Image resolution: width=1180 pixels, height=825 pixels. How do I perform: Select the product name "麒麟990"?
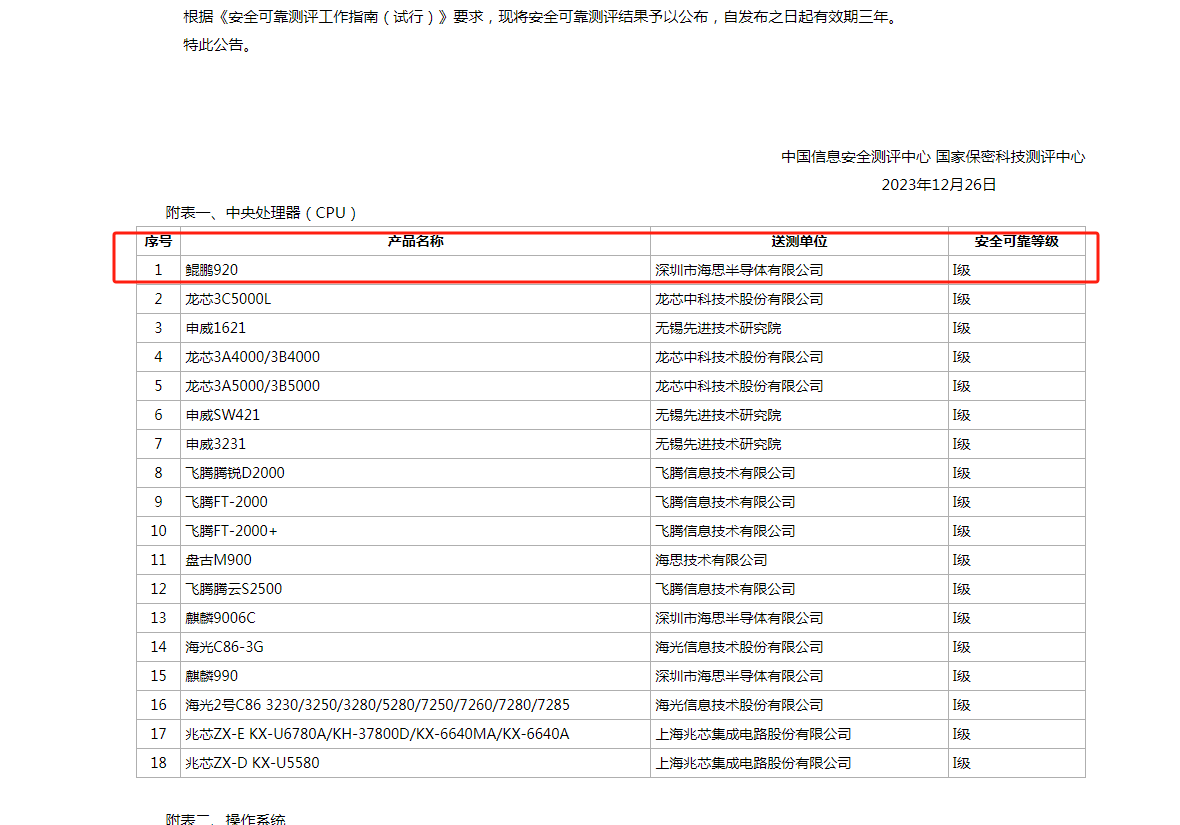coord(211,676)
